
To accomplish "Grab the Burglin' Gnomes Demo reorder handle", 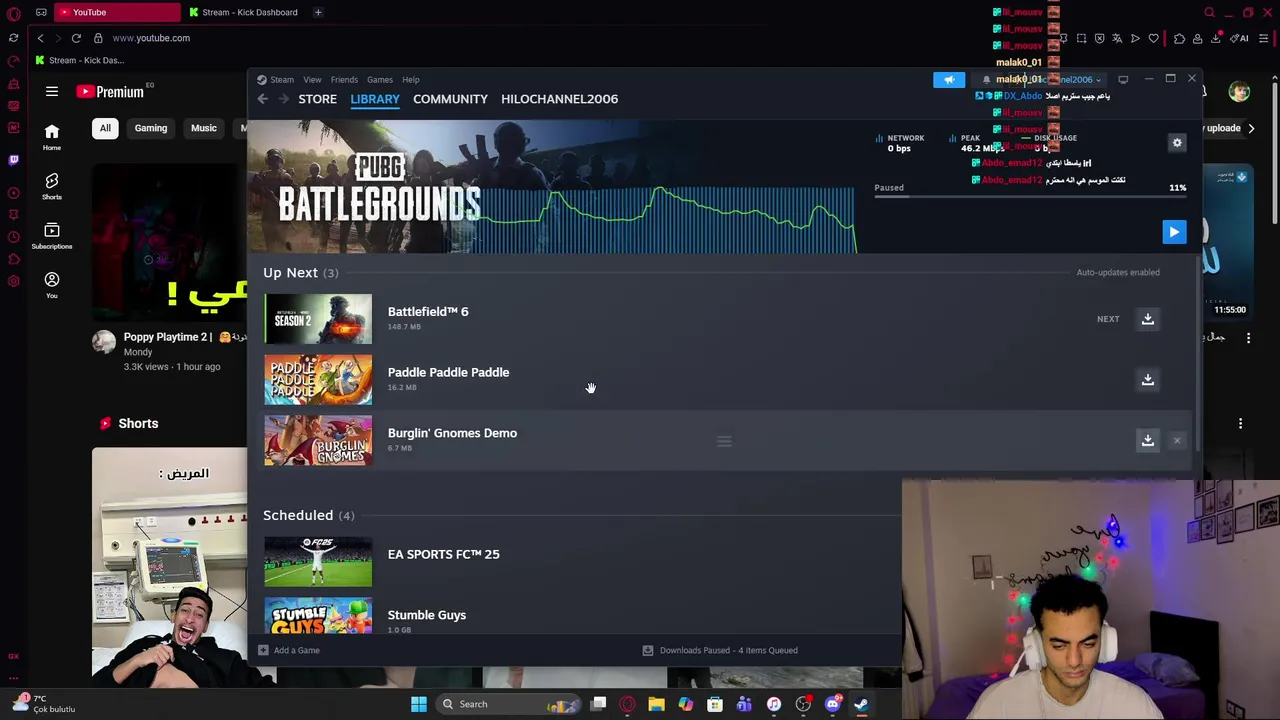I will [x=724, y=441].
